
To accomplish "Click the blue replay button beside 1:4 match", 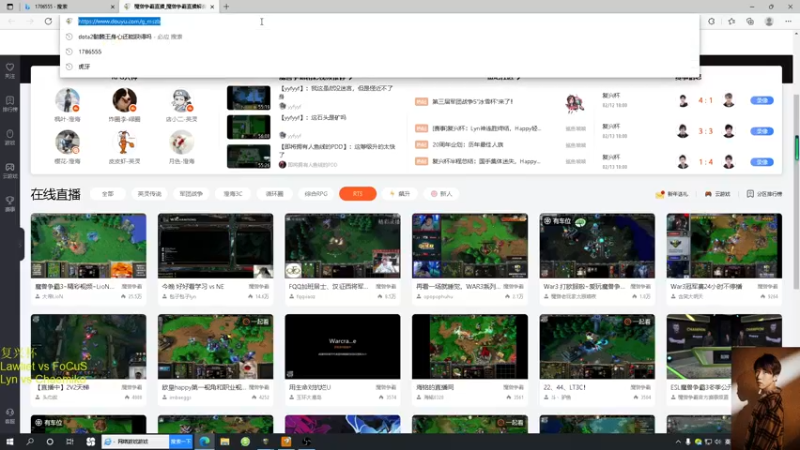I will click(x=762, y=162).
